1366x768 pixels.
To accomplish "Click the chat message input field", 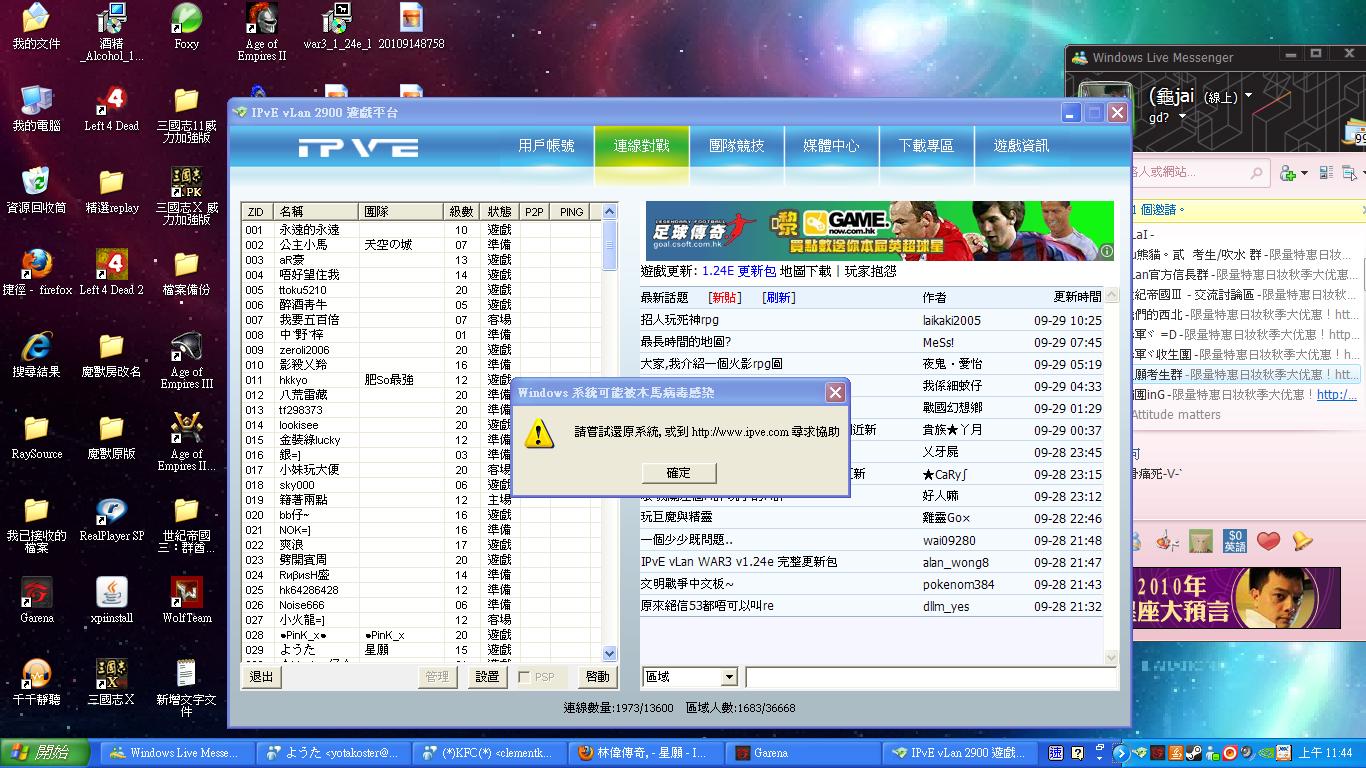I will pyautogui.click(x=930, y=677).
